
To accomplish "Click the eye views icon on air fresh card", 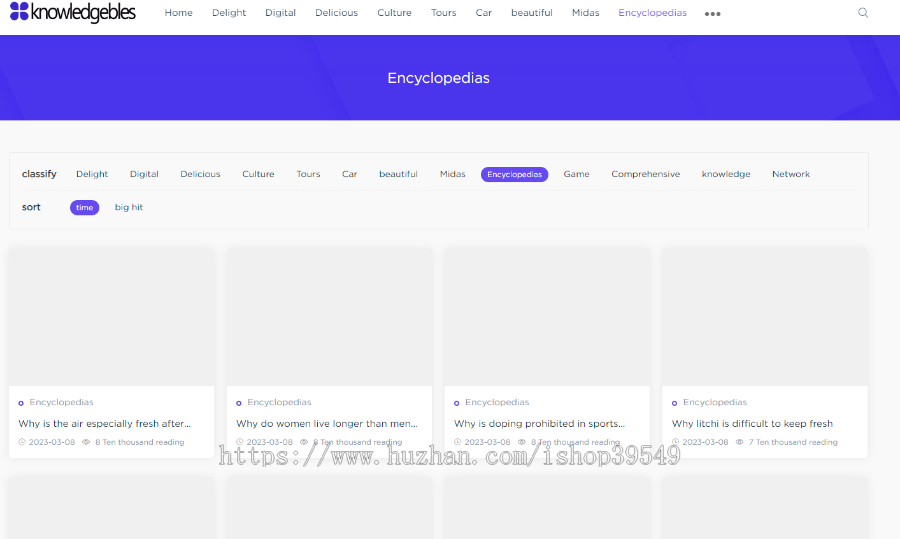I will click(86, 442).
